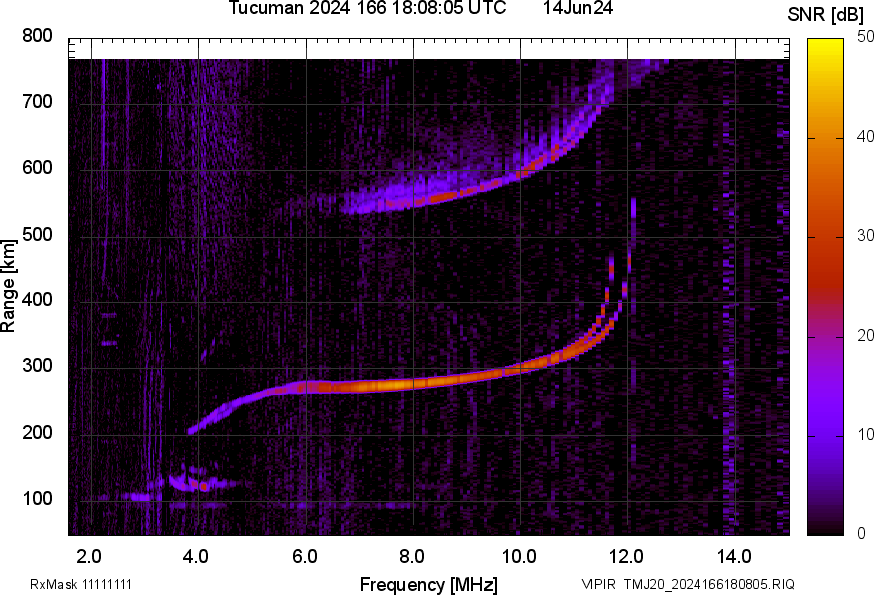This screenshot has height=595, width=874.
Task: Click the 'SNR [dB]' colorbar title
Action: pyautogui.click(x=826, y=15)
